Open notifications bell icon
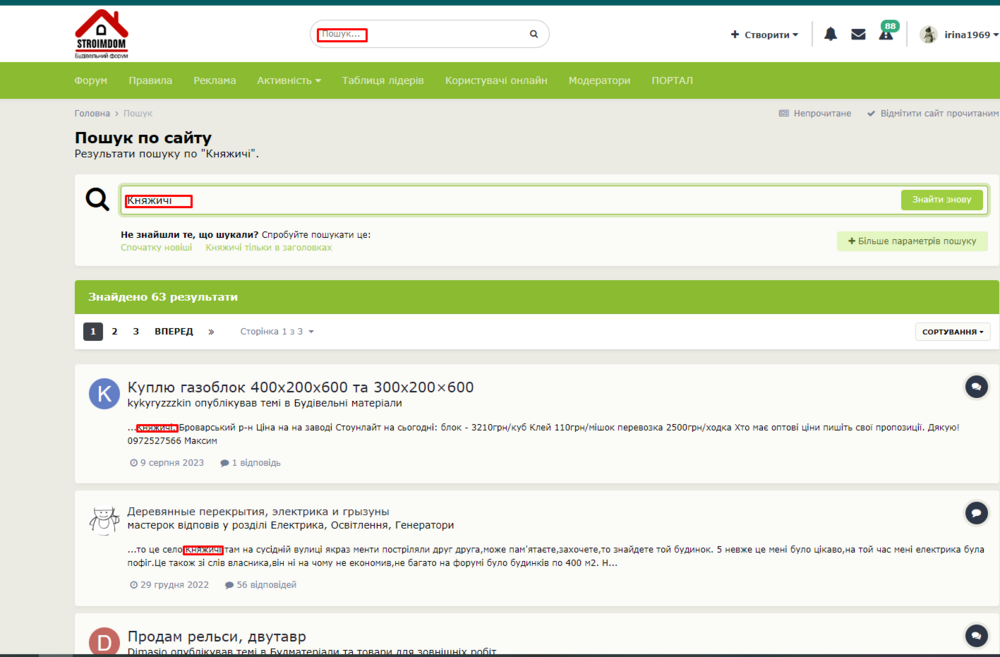Image resolution: width=1000 pixels, height=657 pixels. click(830, 34)
